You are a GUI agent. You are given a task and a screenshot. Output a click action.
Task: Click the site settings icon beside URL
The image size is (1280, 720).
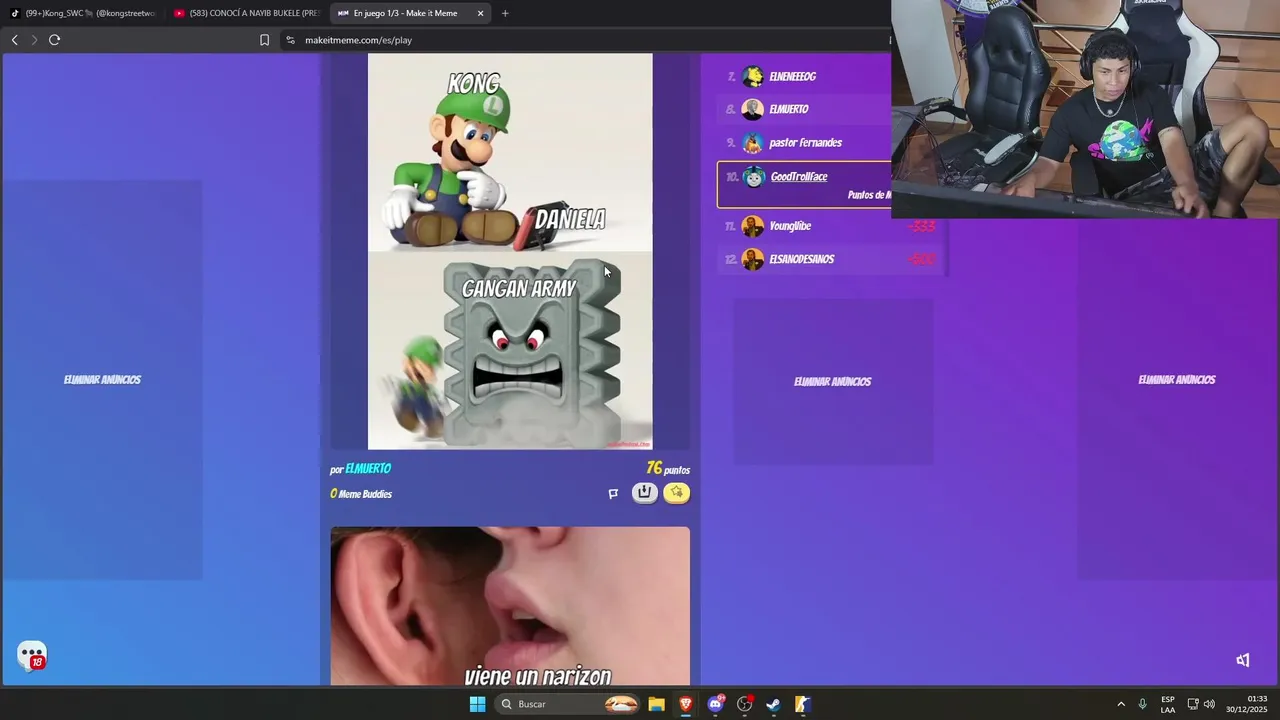[290, 40]
